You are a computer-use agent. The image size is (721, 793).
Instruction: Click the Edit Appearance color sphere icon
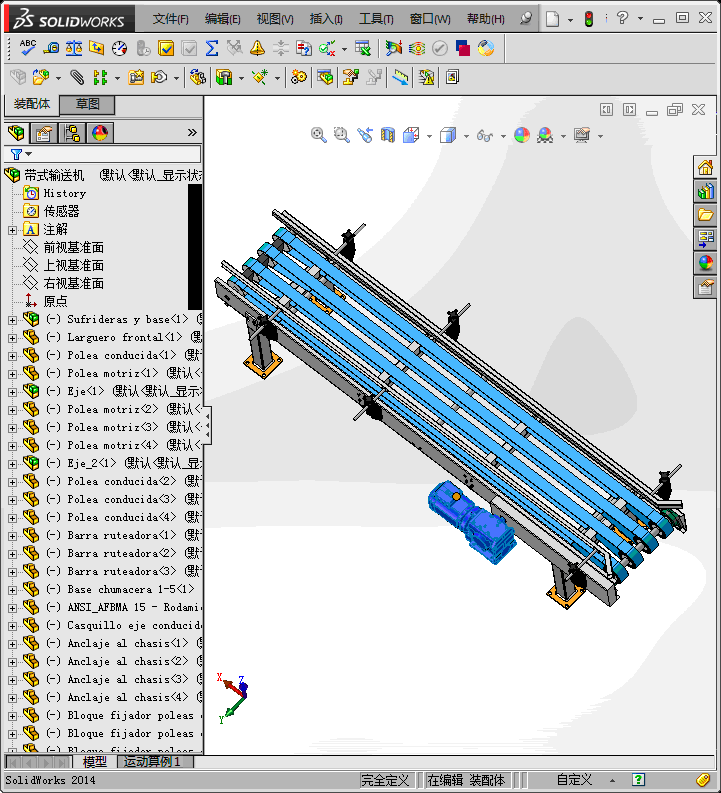tap(521, 135)
